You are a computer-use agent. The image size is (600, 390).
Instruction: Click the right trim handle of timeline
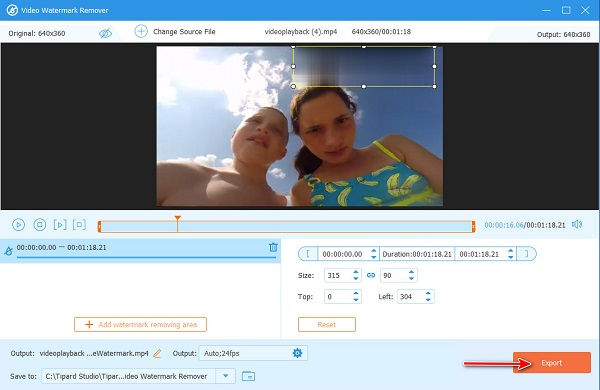click(473, 227)
